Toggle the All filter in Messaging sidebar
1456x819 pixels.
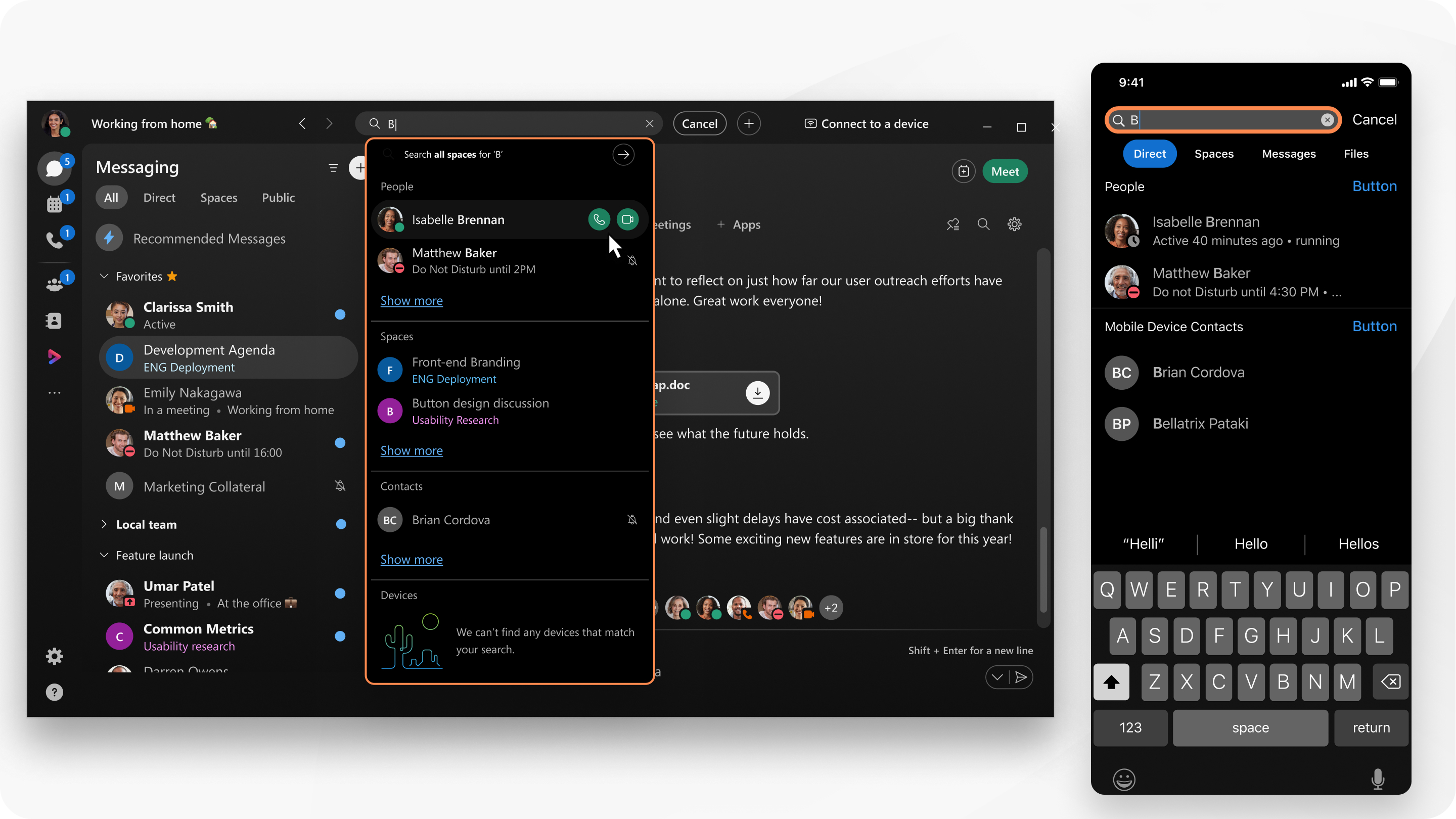click(111, 197)
